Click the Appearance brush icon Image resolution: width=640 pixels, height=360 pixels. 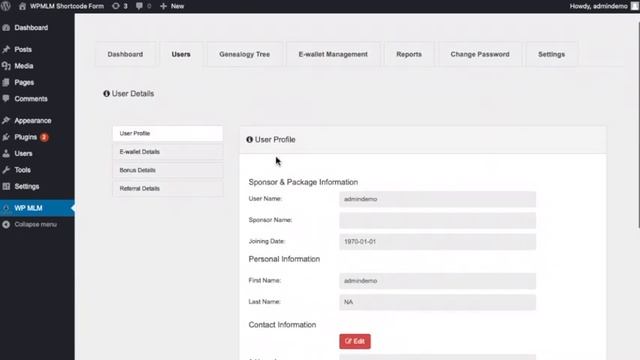coord(6,120)
